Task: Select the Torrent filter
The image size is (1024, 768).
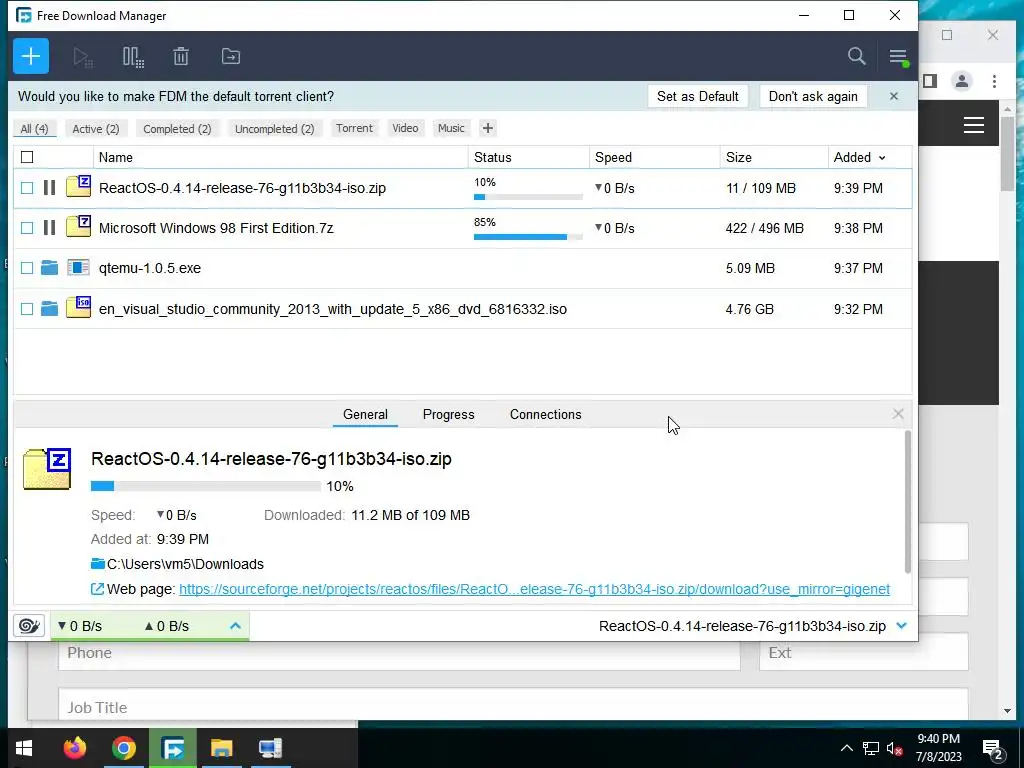Action: click(355, 128)
